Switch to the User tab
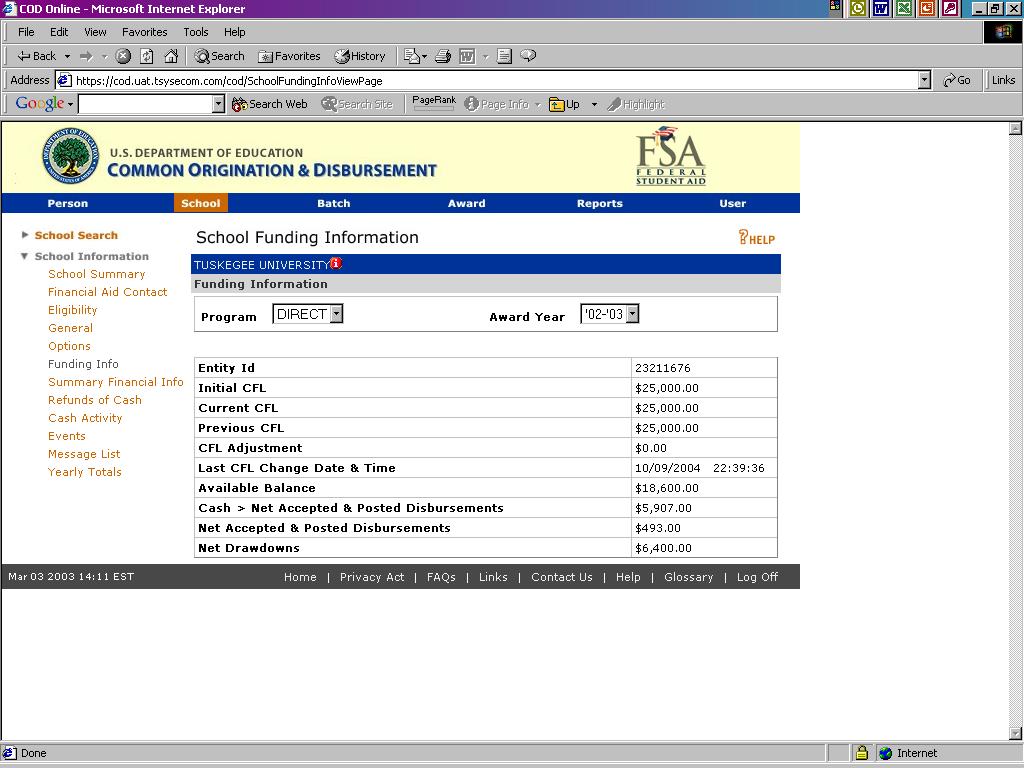Screen dimensions: 1024x768 (x=733, y=203)
